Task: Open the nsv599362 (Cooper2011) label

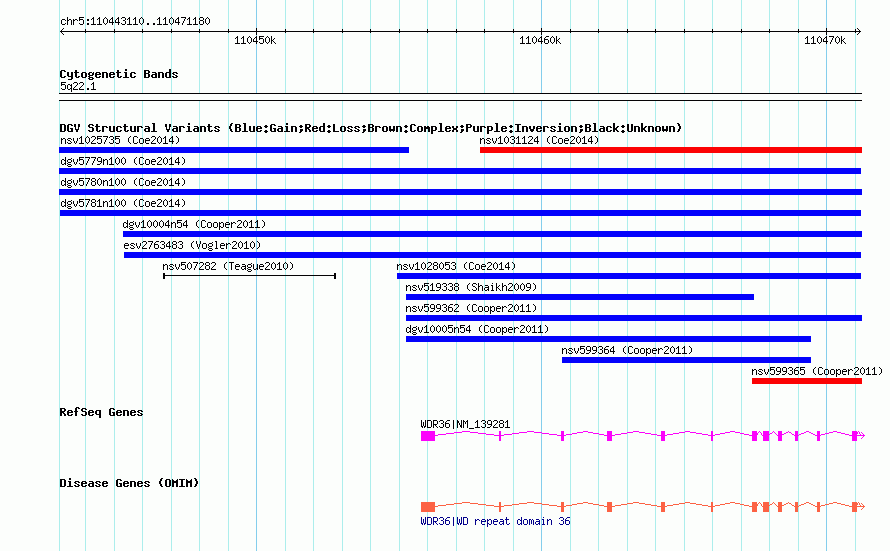Action: tap(471, 308)
